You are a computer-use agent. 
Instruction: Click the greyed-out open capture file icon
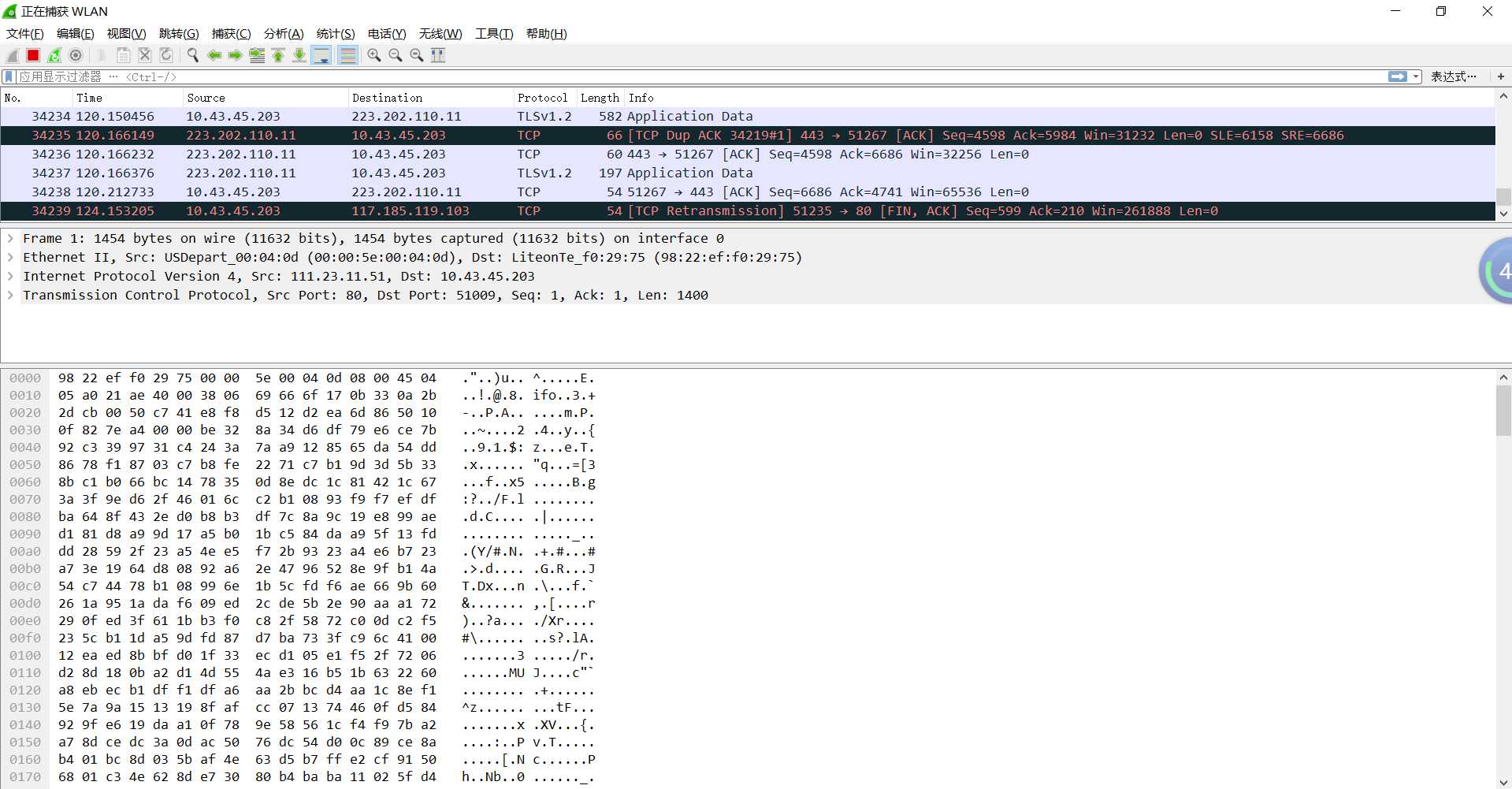pyautogui.click(x=102, y=55)
